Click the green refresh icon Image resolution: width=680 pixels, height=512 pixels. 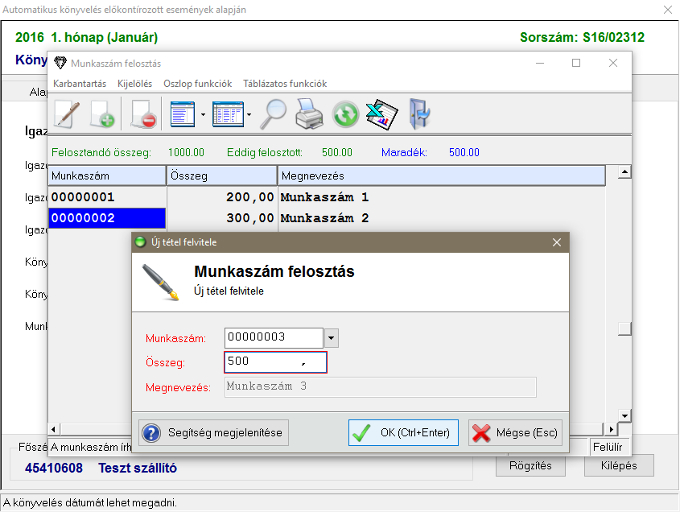pyautogui.click(x=345, y=115)
